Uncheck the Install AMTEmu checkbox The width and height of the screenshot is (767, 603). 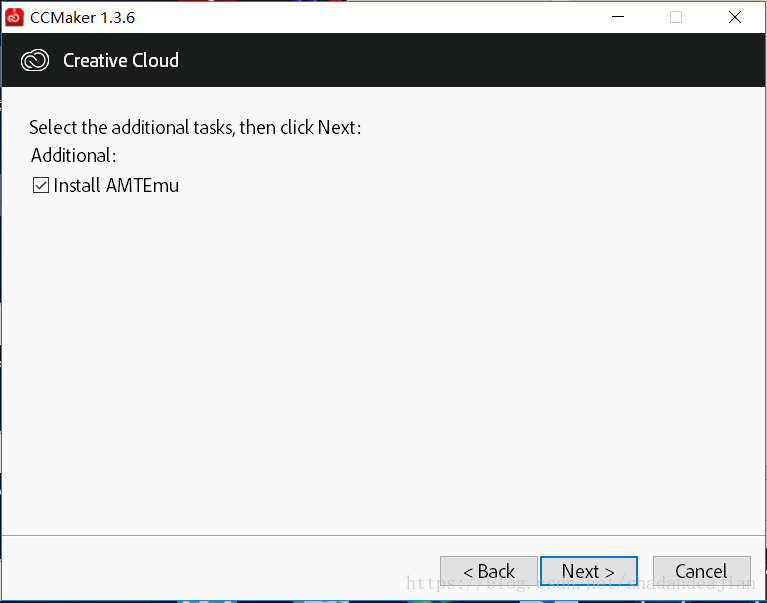[41, 185]
